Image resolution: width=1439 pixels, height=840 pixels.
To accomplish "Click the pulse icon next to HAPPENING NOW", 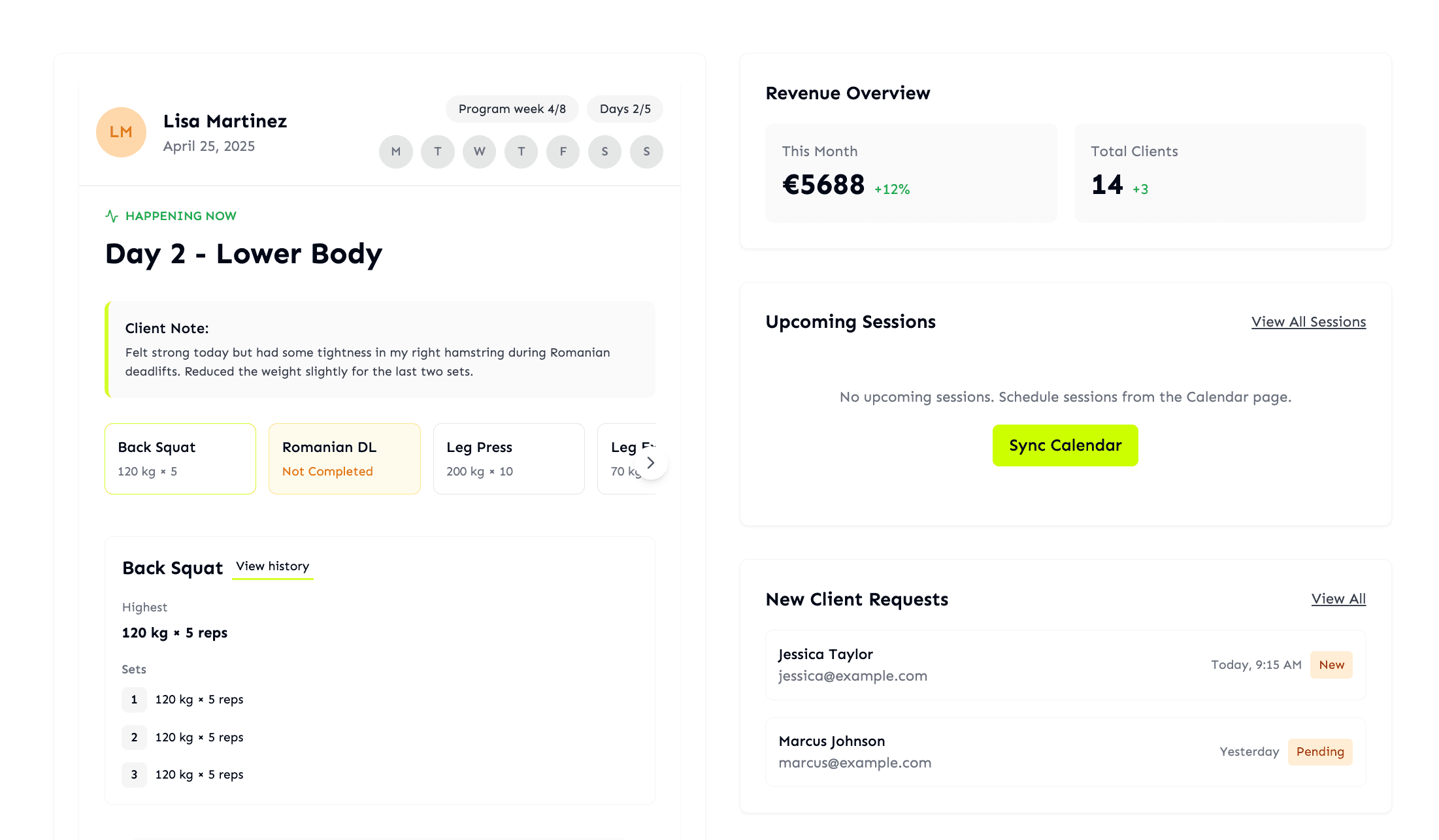I will point(112,216).
